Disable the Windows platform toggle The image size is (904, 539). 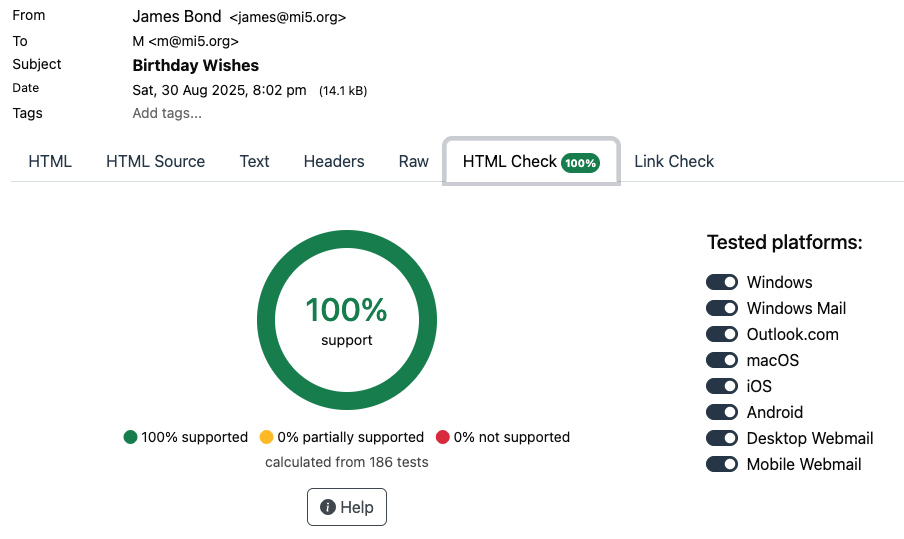pyautogui.click(x=722, y=282)
